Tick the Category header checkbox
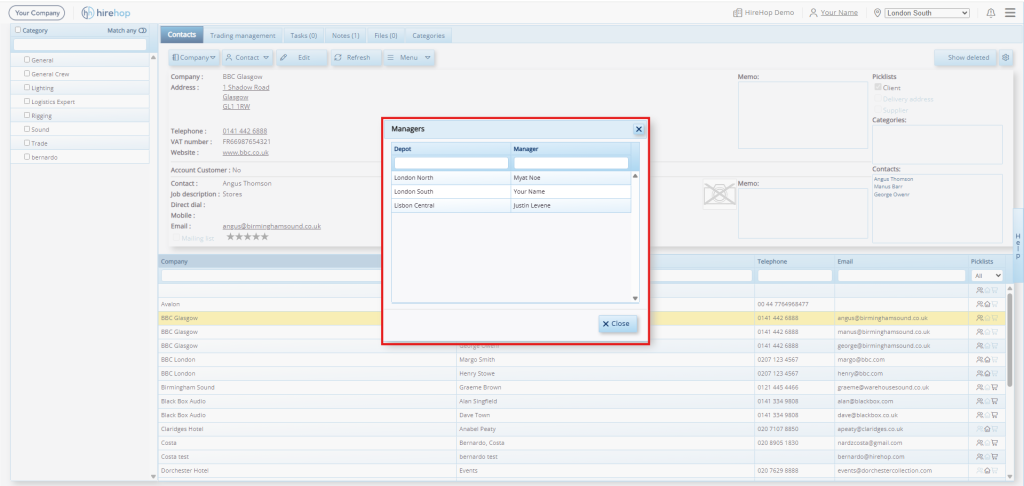The image size is (1024, 486). pyautogui.click(x=18, y=30)
